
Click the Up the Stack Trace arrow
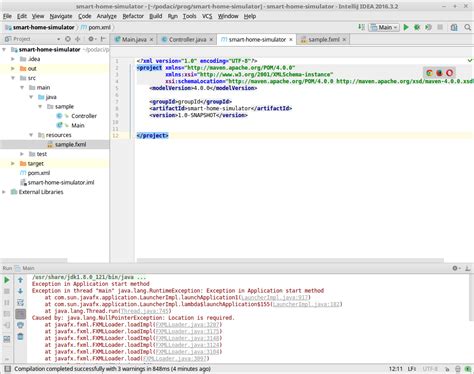20,280
